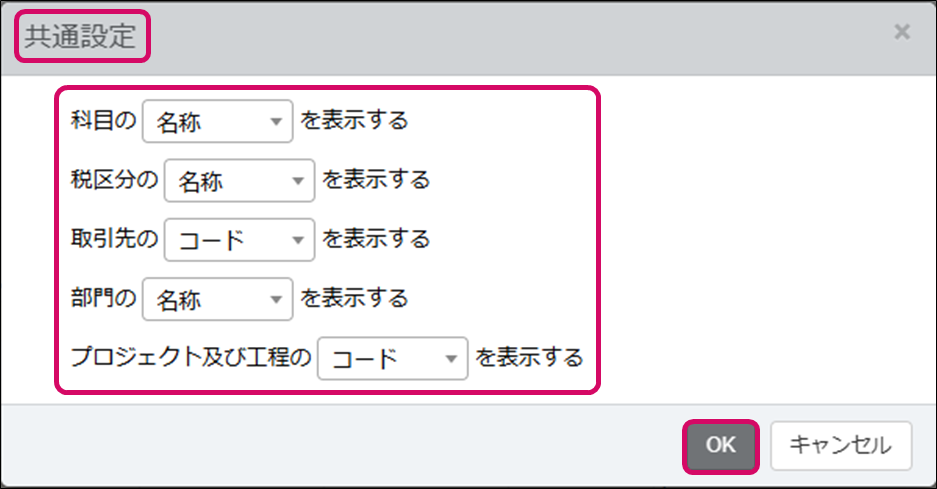This screenshot has height=489, width=937.
Task: Click the 共通設定 dialog title
Action: pyautogui.click(x=80, y=36)
